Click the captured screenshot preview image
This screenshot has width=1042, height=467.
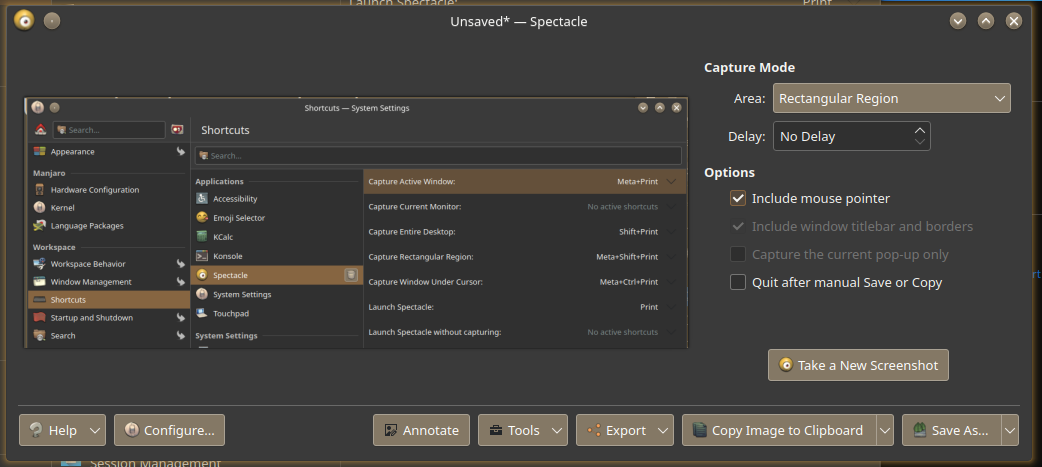(x=356, y=223)
